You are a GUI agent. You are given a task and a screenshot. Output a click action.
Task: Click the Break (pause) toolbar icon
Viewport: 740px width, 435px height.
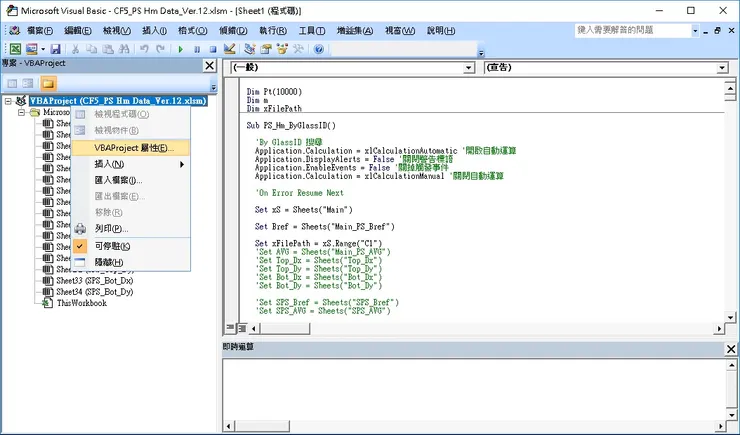coord(198,48)
